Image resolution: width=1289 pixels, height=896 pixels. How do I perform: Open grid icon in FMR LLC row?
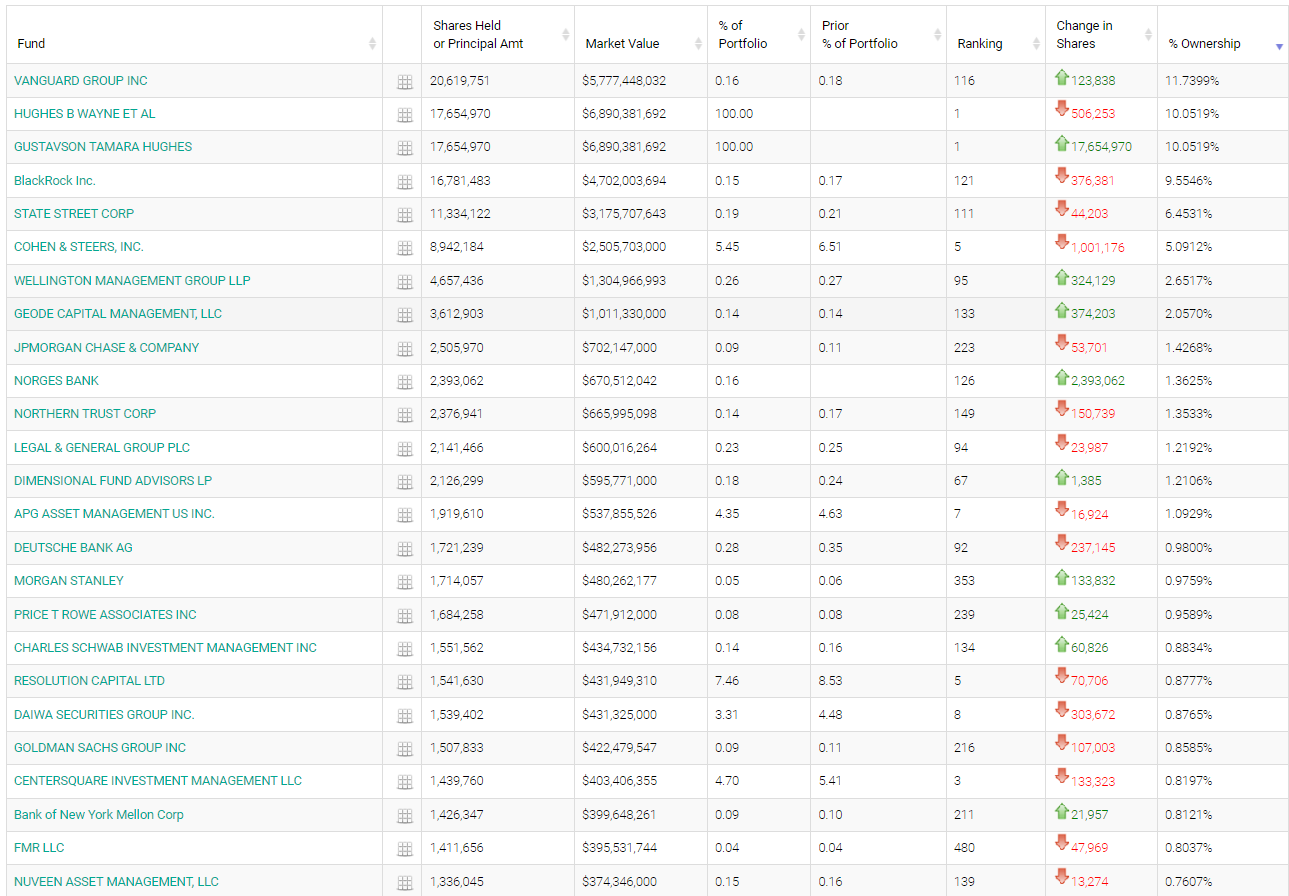(405, 849)
